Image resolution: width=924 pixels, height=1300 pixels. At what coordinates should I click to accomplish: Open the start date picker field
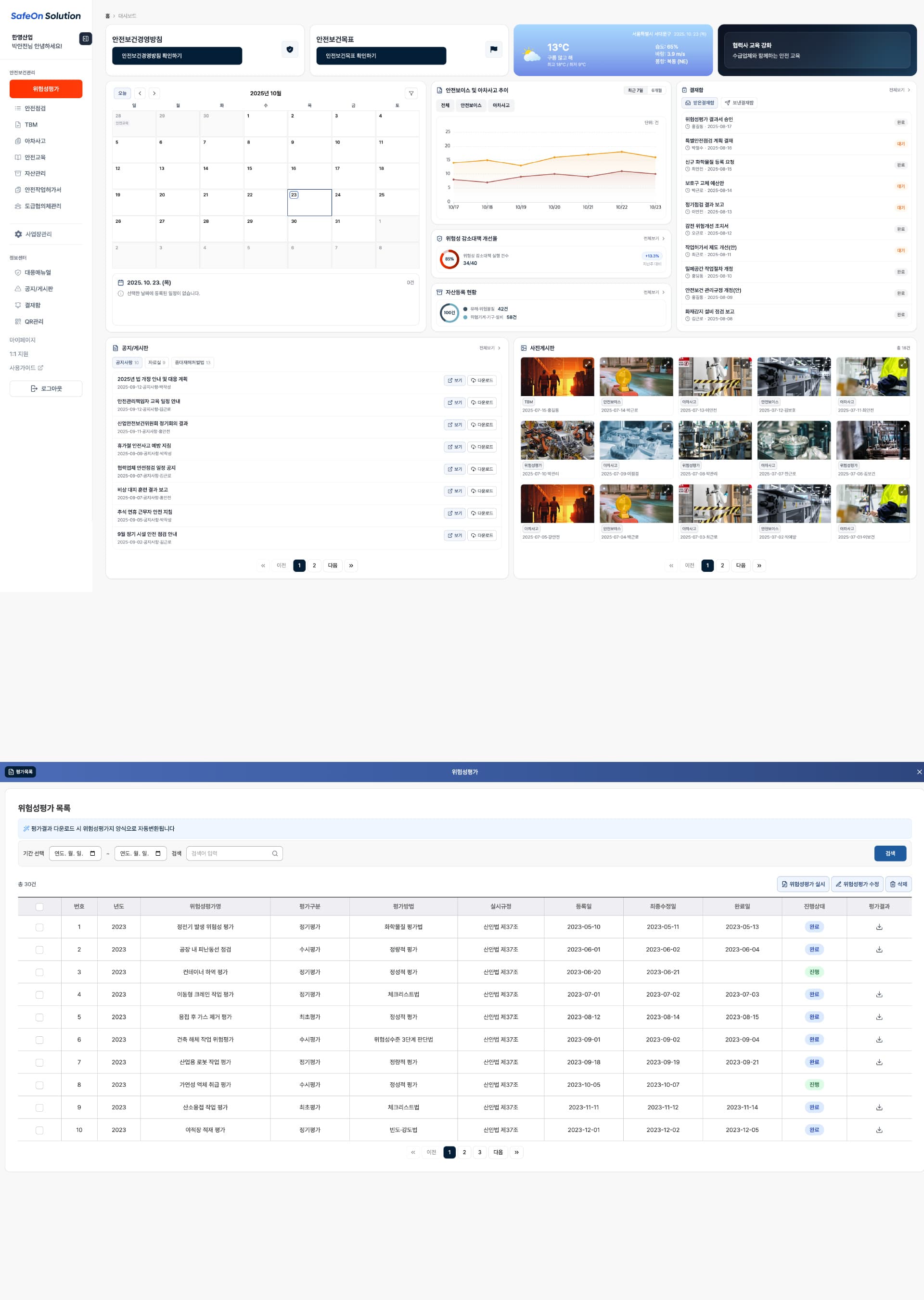75,853
